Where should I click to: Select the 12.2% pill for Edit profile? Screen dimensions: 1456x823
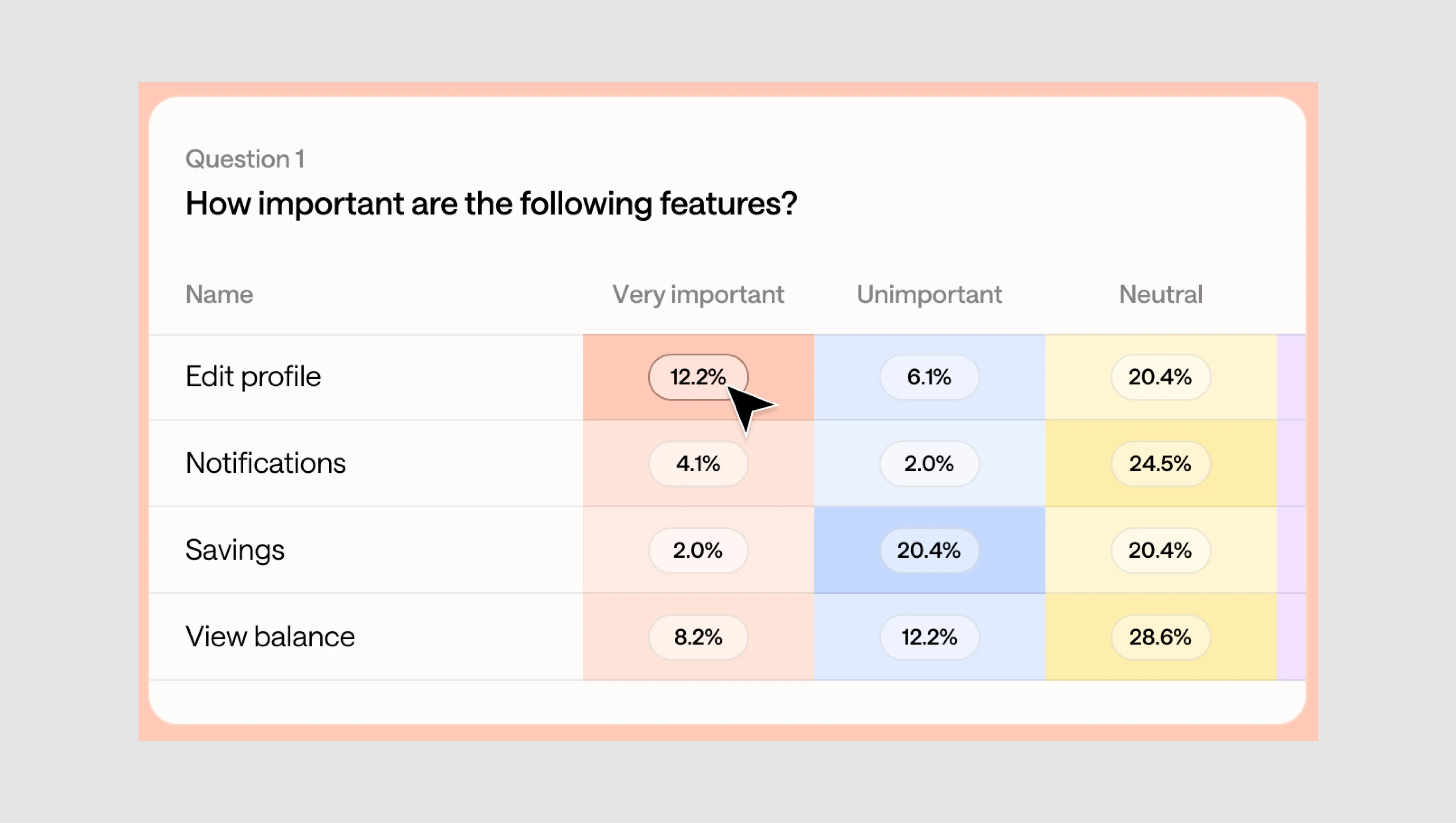click(x=698, y=377)
